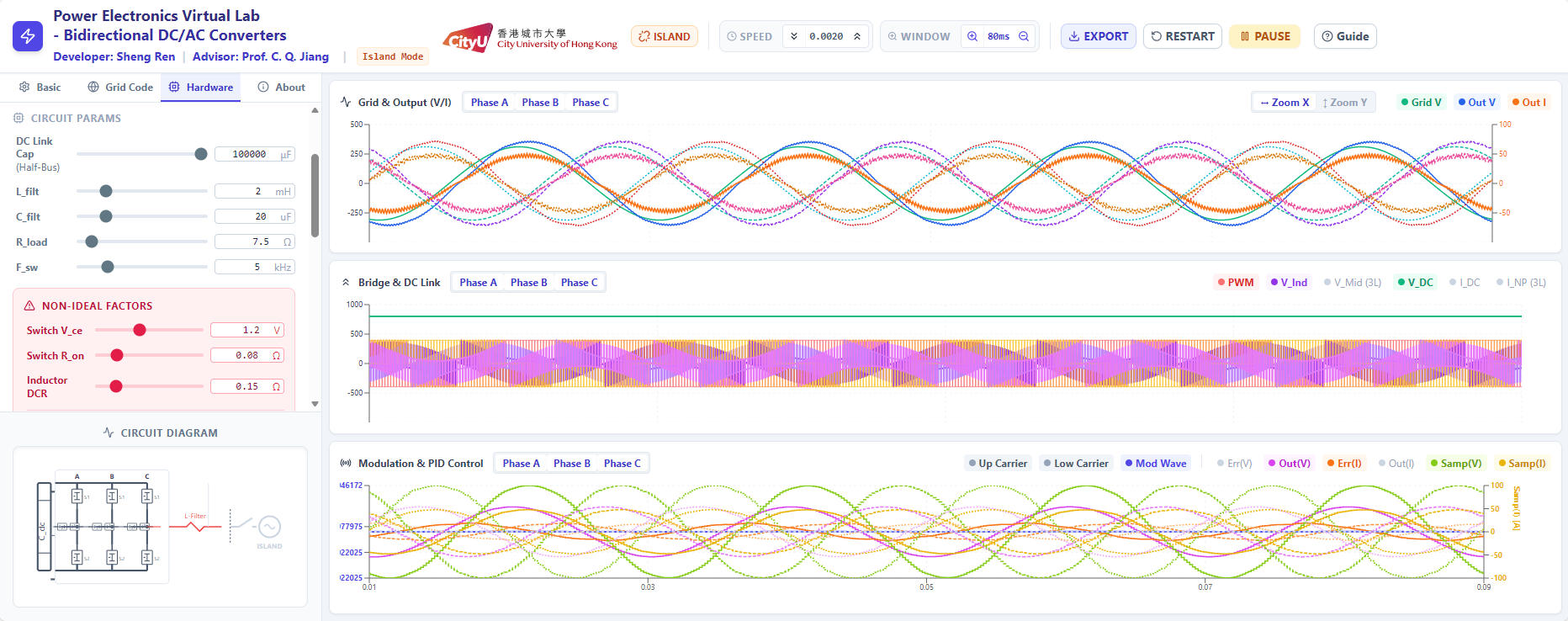The height and width of the screenshot is (621, 1568).
Task: Select Phase B in Grid & Output chart
Action: 539,103
